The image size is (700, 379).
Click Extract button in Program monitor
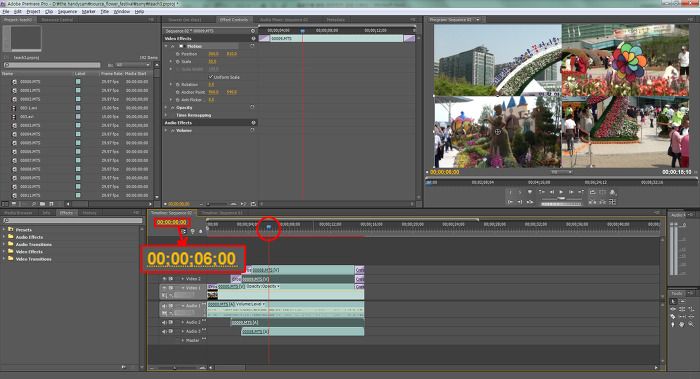[x=603, y=202]
